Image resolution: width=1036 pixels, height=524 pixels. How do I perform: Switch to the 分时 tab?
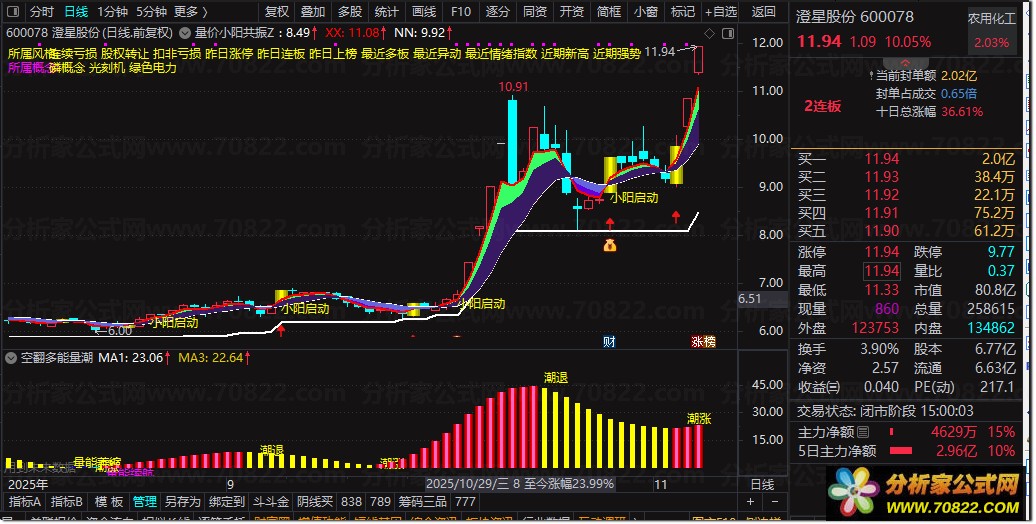point(42,12)
